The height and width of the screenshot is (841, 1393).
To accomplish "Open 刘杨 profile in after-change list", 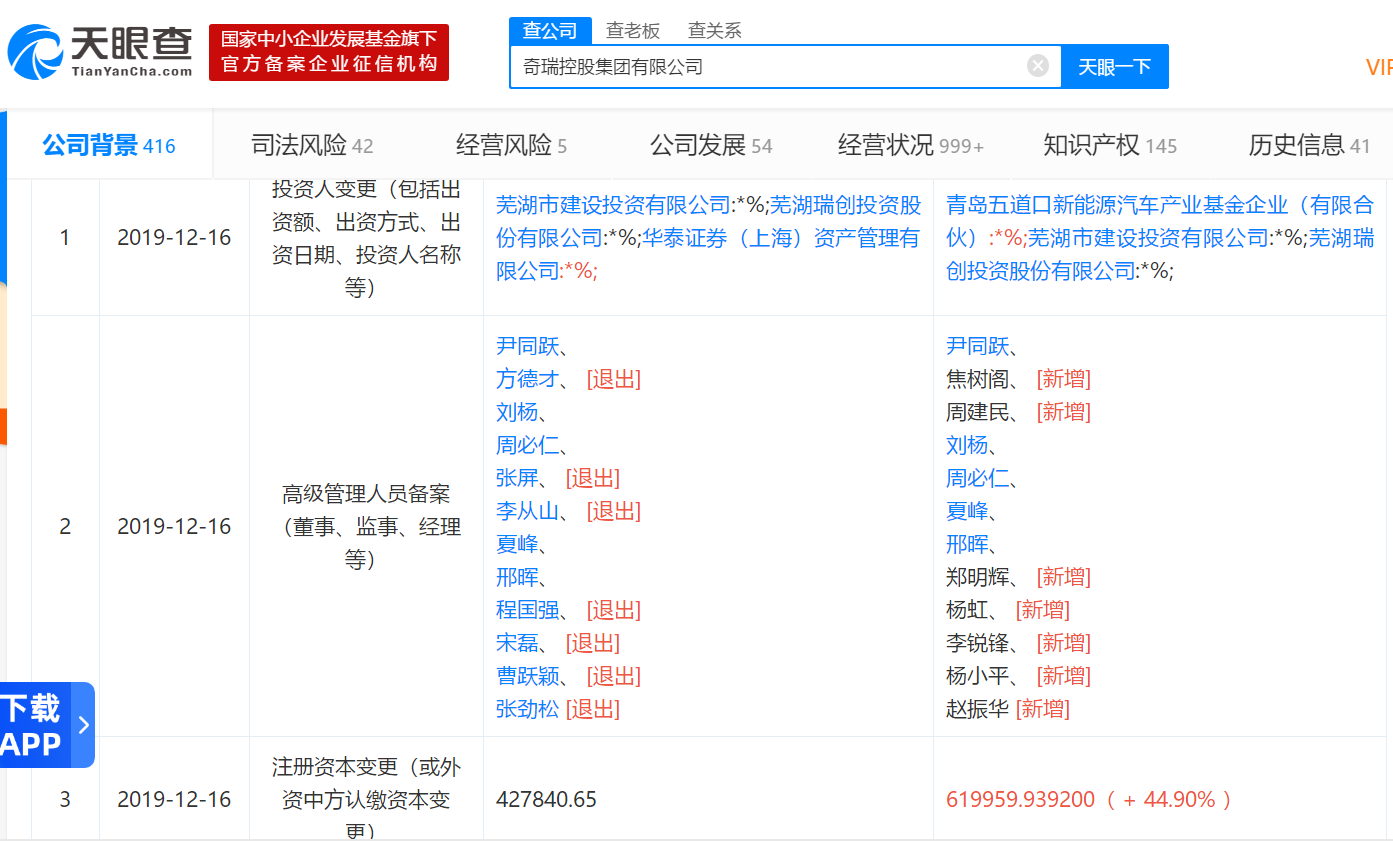I will point(967,446).
